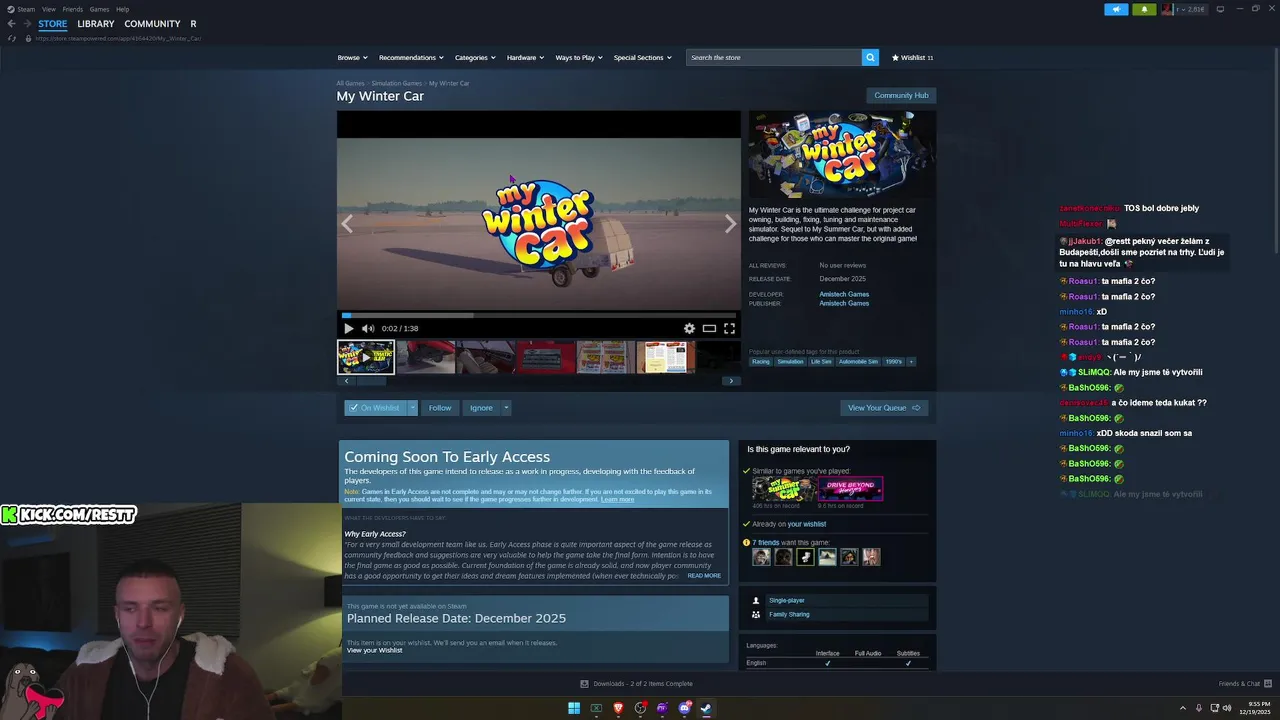This screenshot has width=1280, height=720.
Task: Click the Automobile Sim tag
Action: pos(858,361)
